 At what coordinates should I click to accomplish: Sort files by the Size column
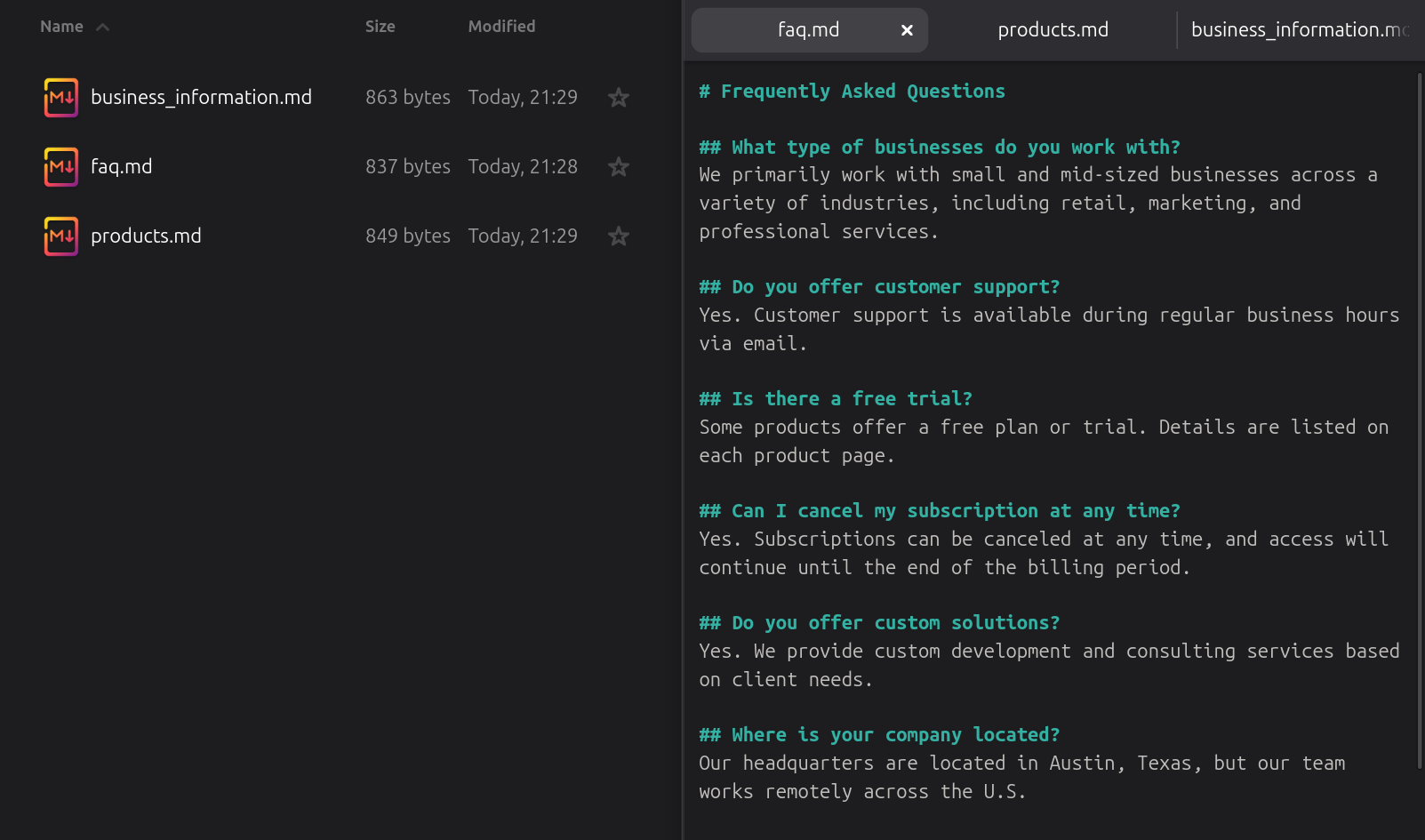(380, 26)
